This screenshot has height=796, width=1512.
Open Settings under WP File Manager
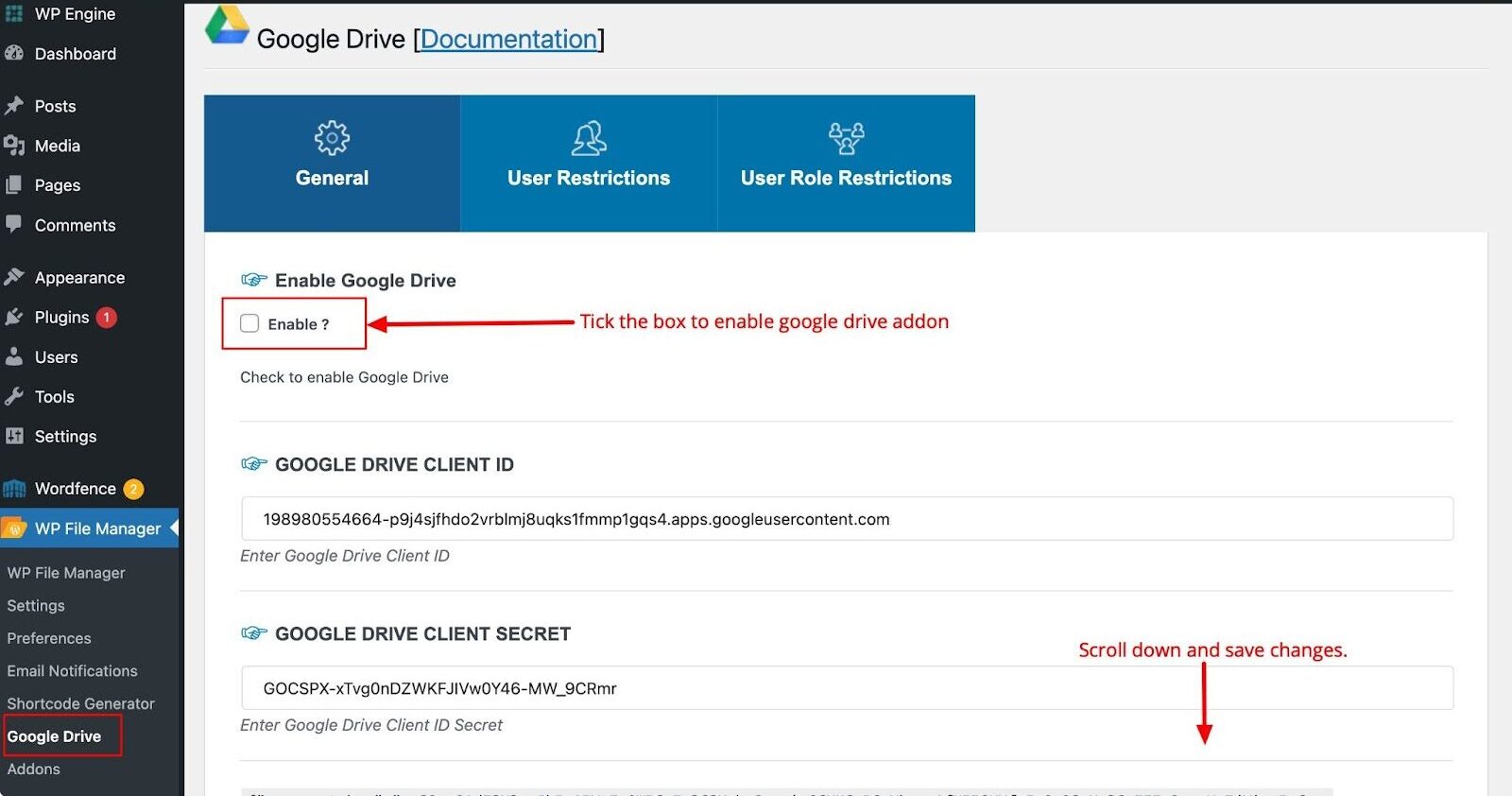(36, 605)
